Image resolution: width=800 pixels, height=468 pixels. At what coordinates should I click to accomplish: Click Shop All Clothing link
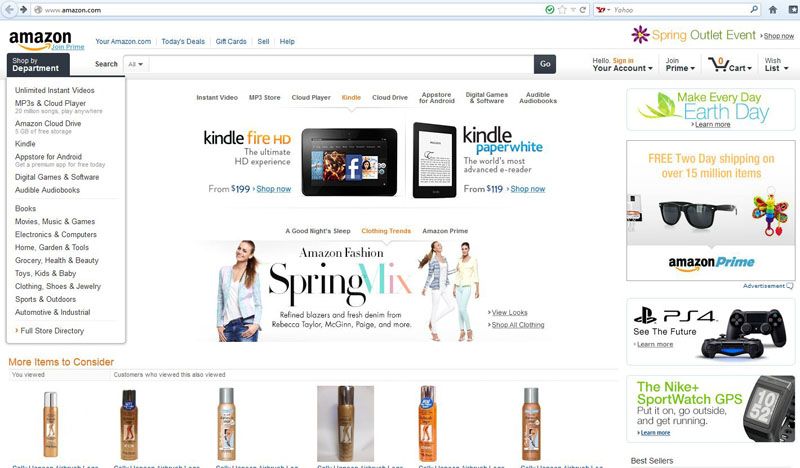click(518, 325)
